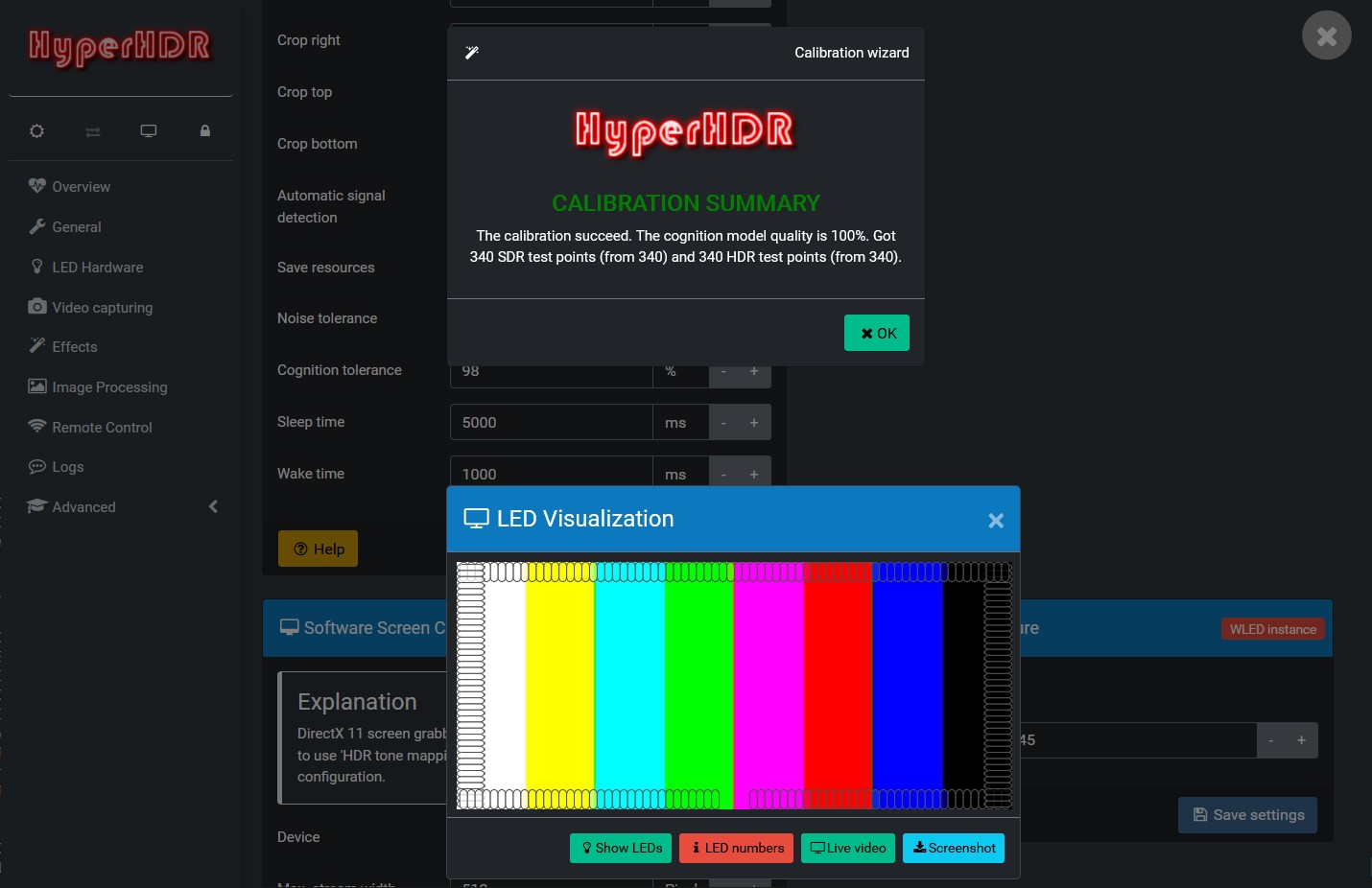Viewport: 1372px width, 888px height.
Task: Click the lock icon in sidebar
Action: click(x=204, y=130)
